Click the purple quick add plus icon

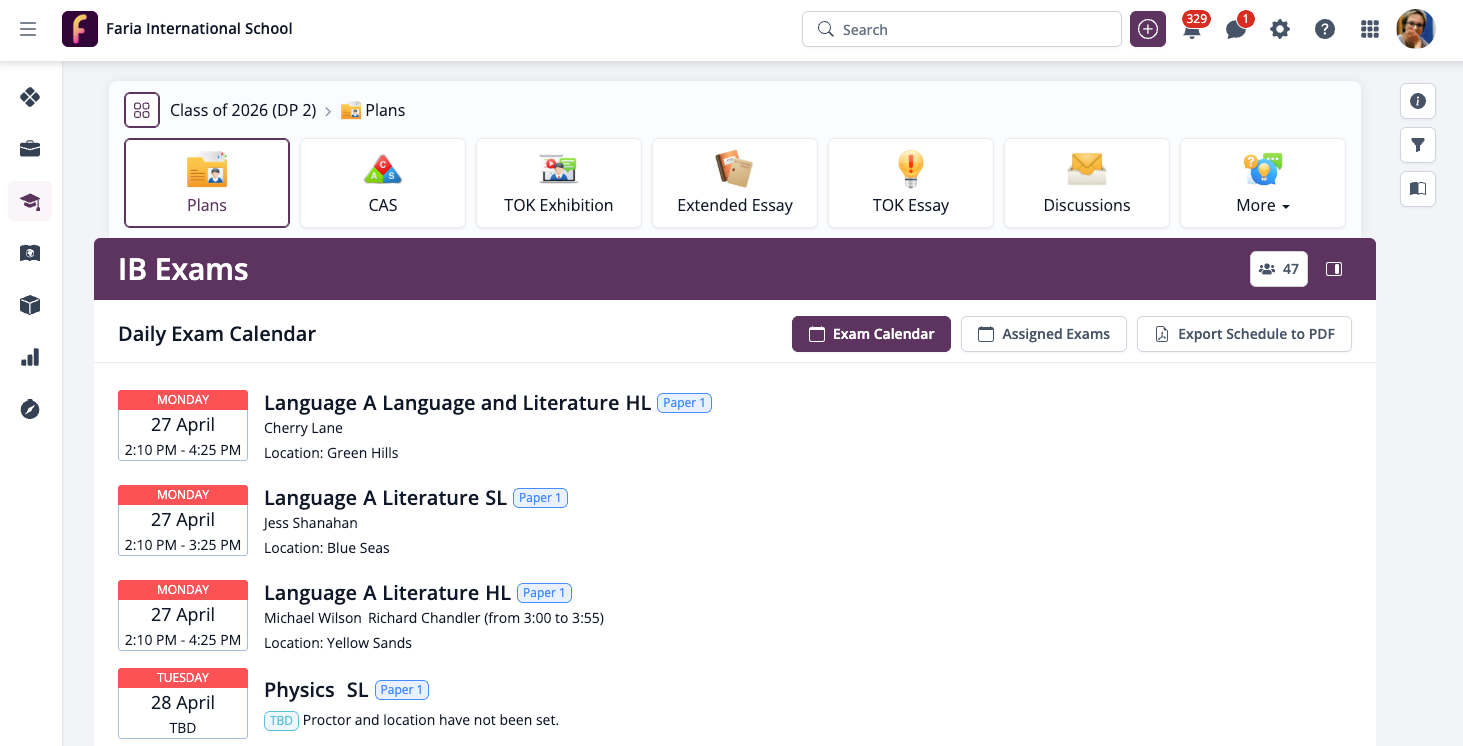click(1148, 29)
